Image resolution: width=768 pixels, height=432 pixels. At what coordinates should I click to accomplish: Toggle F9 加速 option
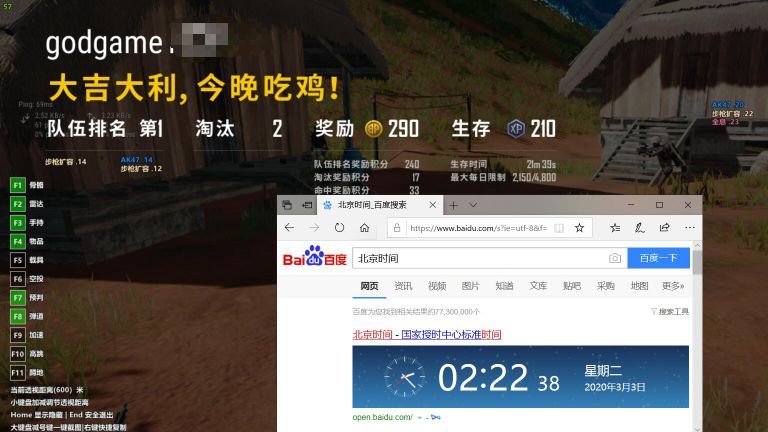[x=17, y=335]
